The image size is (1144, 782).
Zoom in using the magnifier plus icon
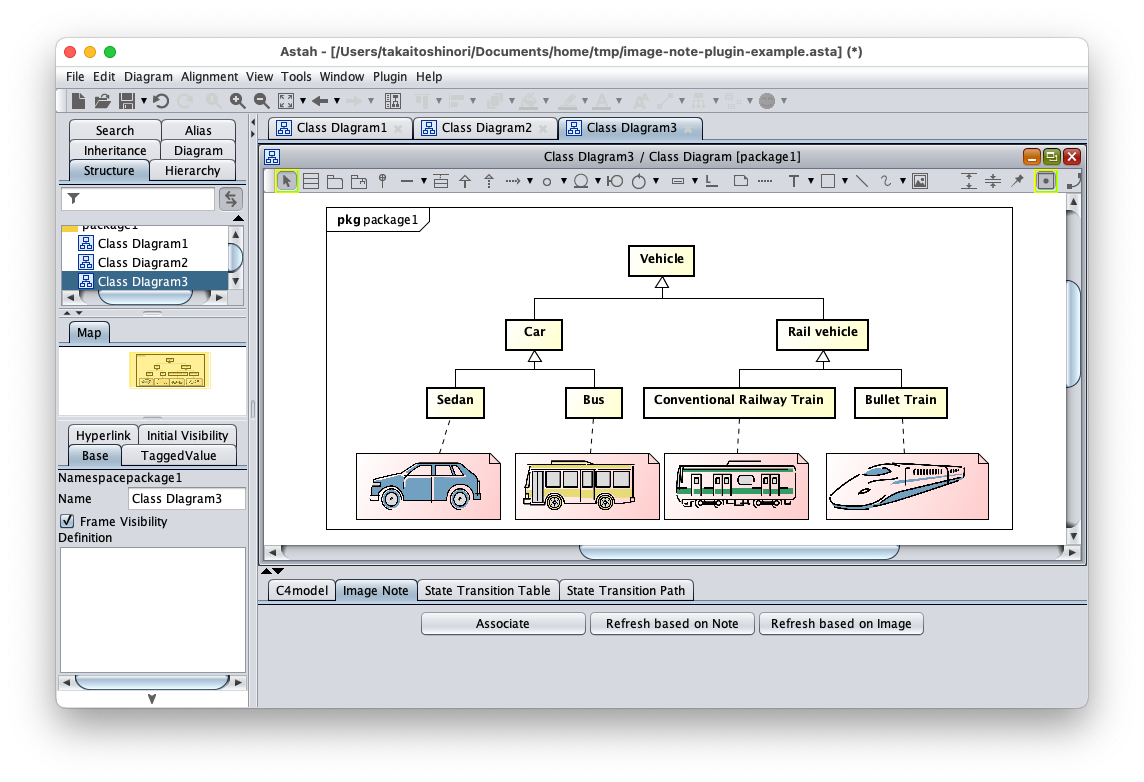point(237,101)
